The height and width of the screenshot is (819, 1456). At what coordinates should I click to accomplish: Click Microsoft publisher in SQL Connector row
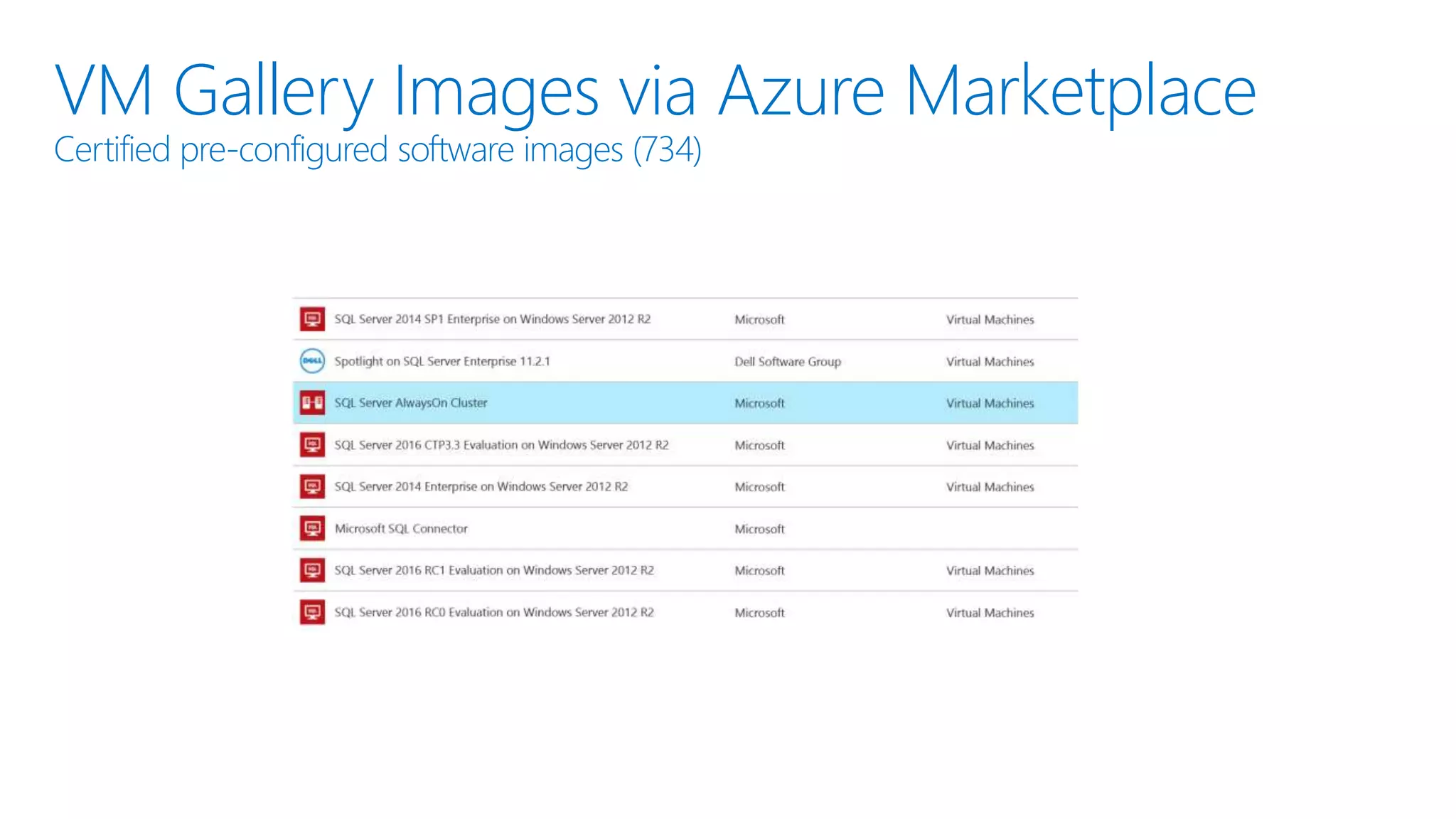pos(759,529)
